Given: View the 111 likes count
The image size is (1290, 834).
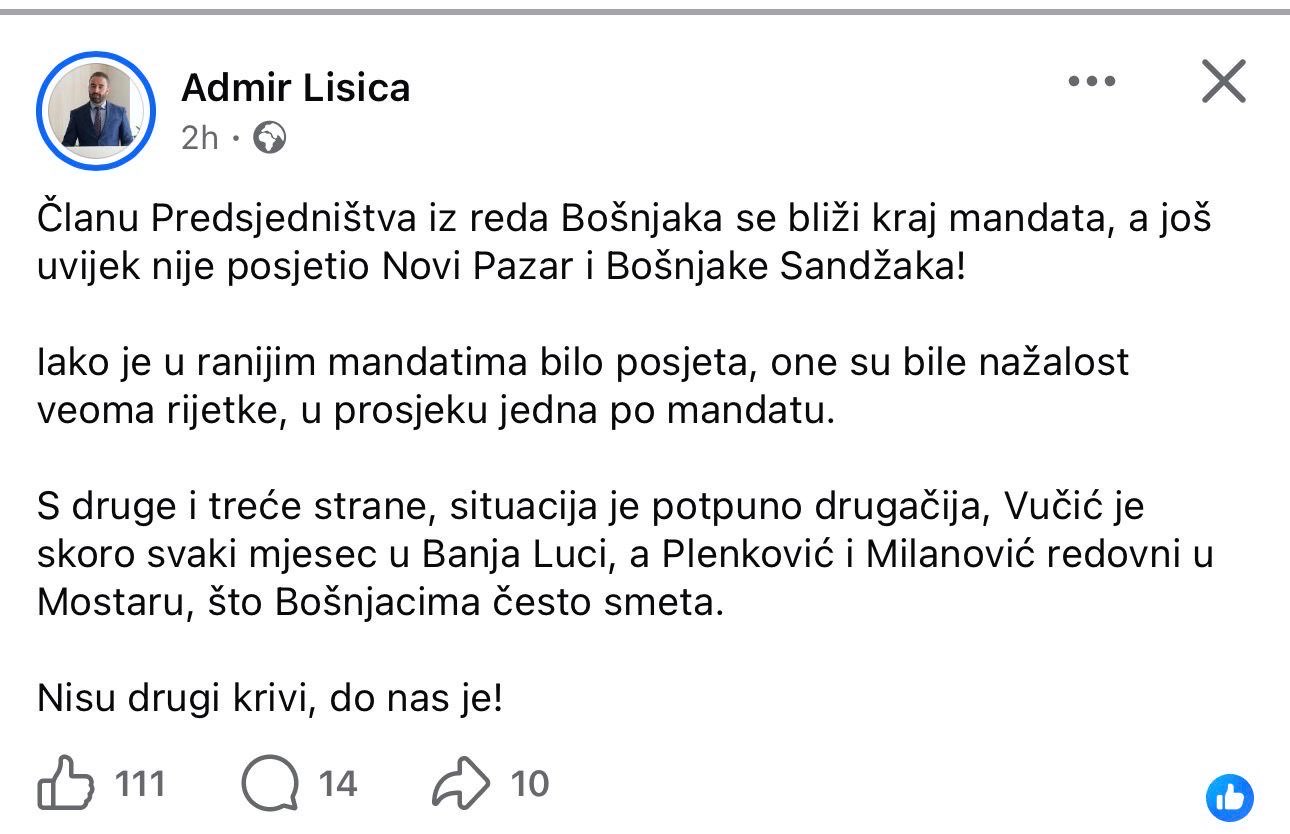Looking at the screenshot, I should (140, 783).
